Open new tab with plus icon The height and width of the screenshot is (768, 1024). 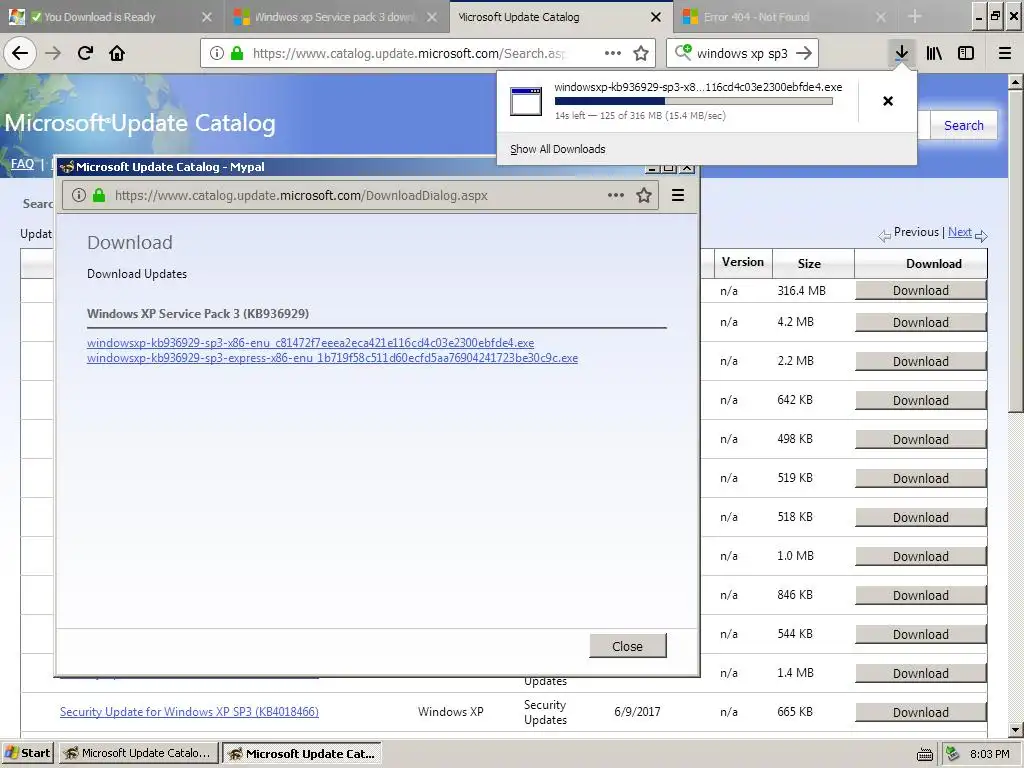point(915,16)
